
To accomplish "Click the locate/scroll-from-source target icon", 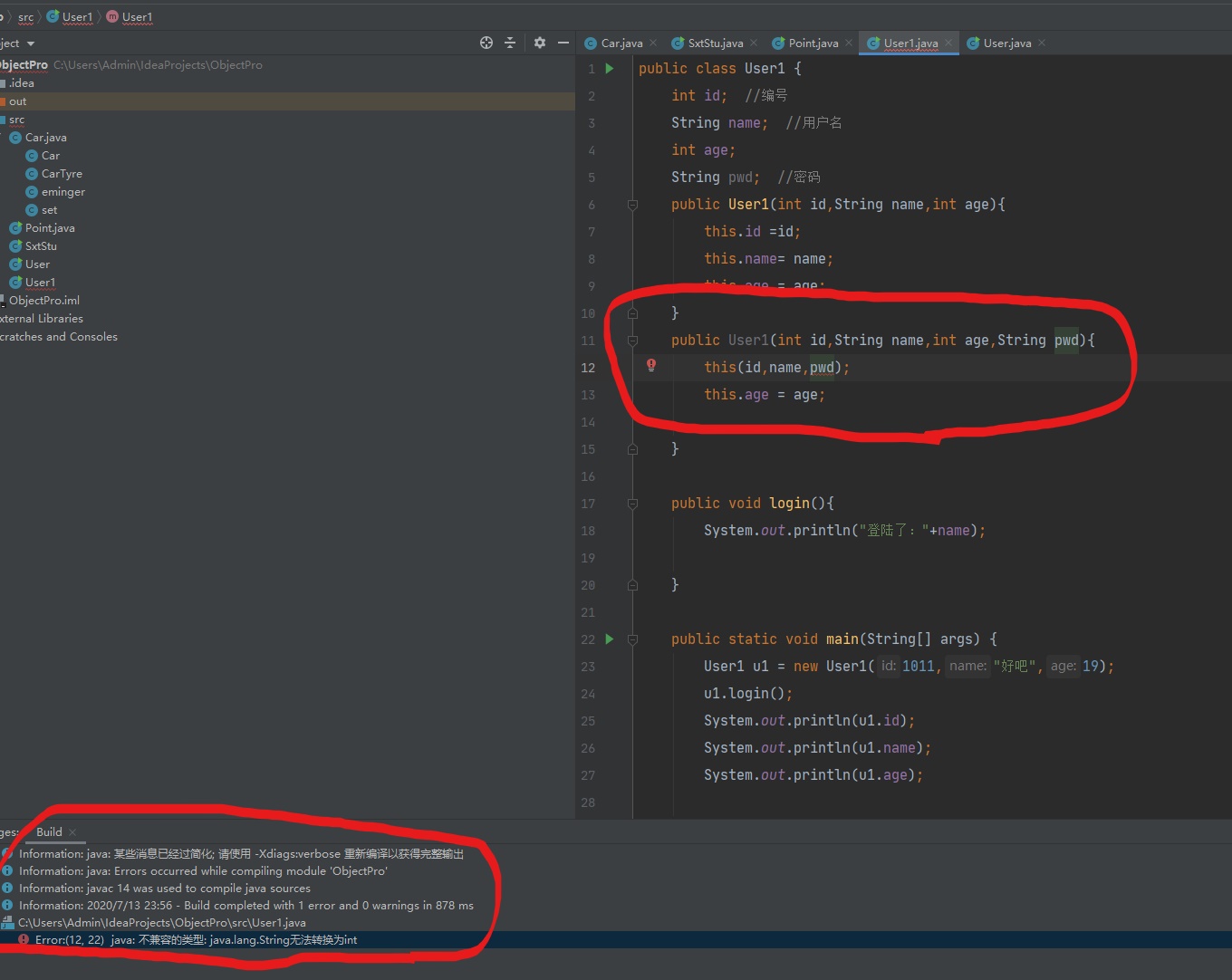I will coord(486,43).
